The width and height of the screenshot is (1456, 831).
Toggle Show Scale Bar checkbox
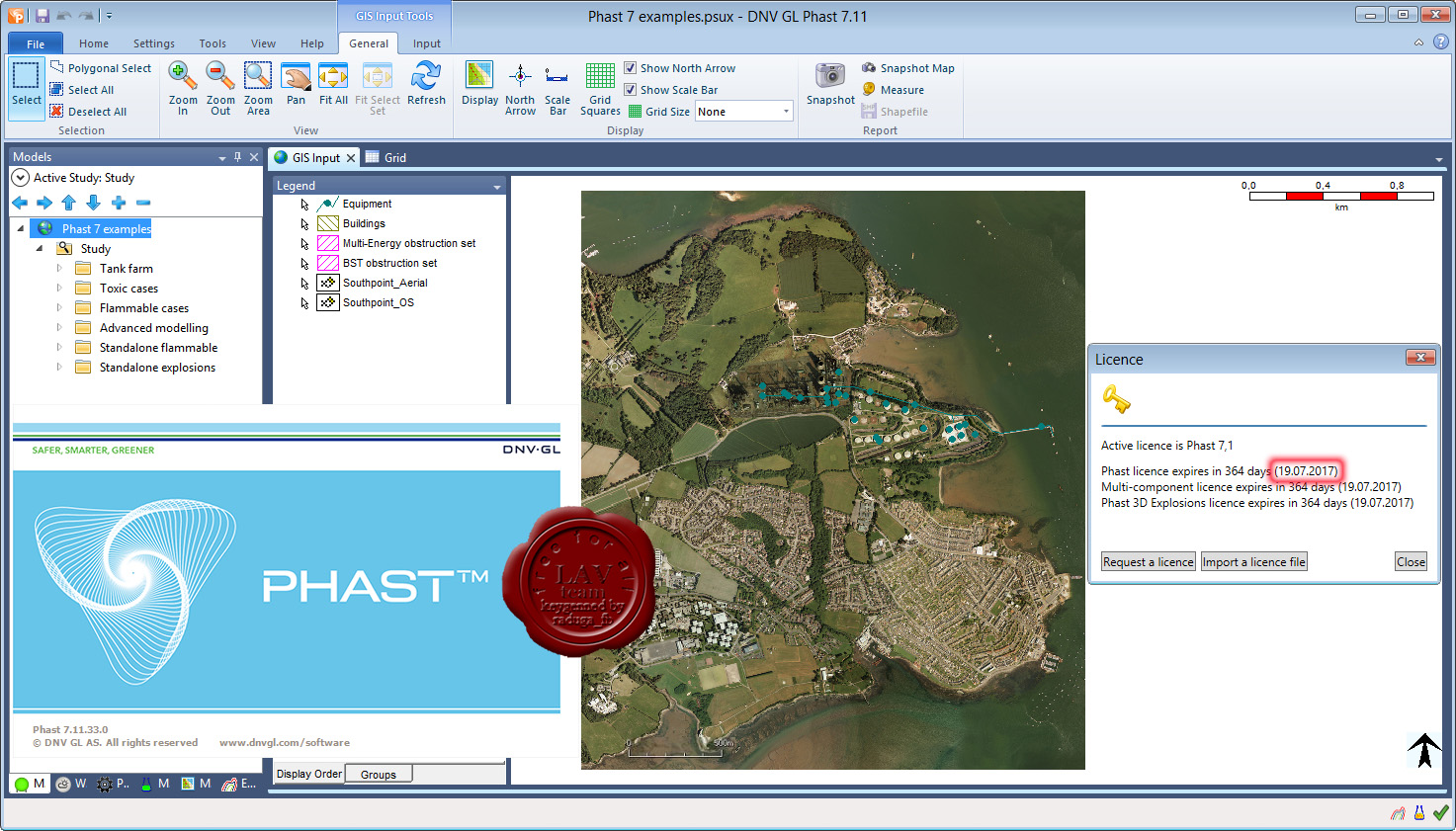click(x=630, y=90)
